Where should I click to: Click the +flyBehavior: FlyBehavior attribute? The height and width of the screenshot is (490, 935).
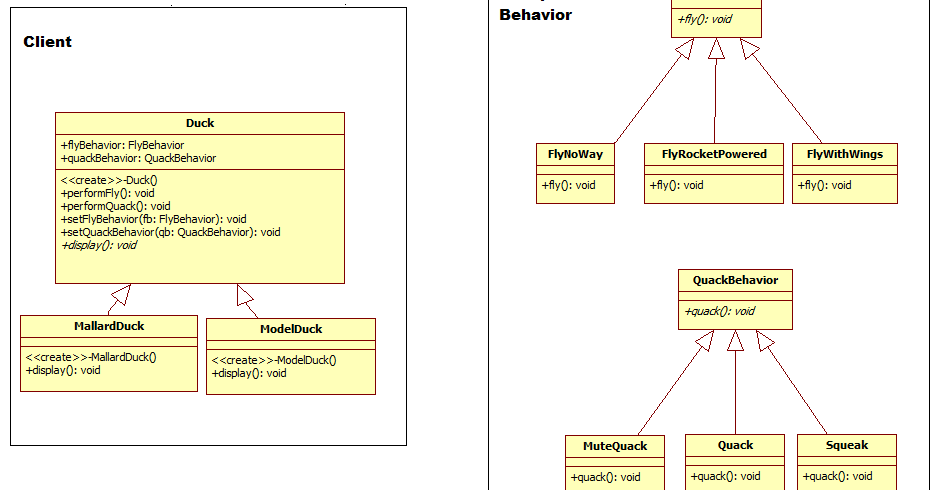[x=122, y=145]
